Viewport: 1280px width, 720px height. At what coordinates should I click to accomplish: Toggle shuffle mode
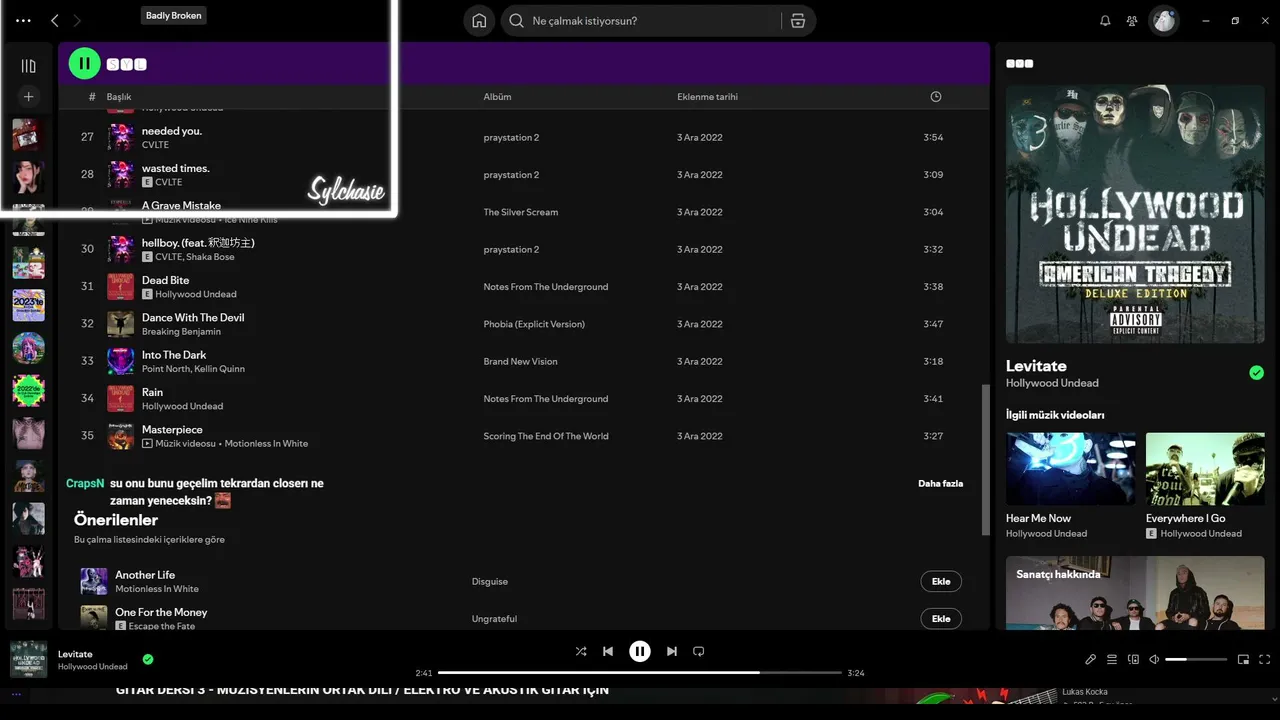click(581, 651)
